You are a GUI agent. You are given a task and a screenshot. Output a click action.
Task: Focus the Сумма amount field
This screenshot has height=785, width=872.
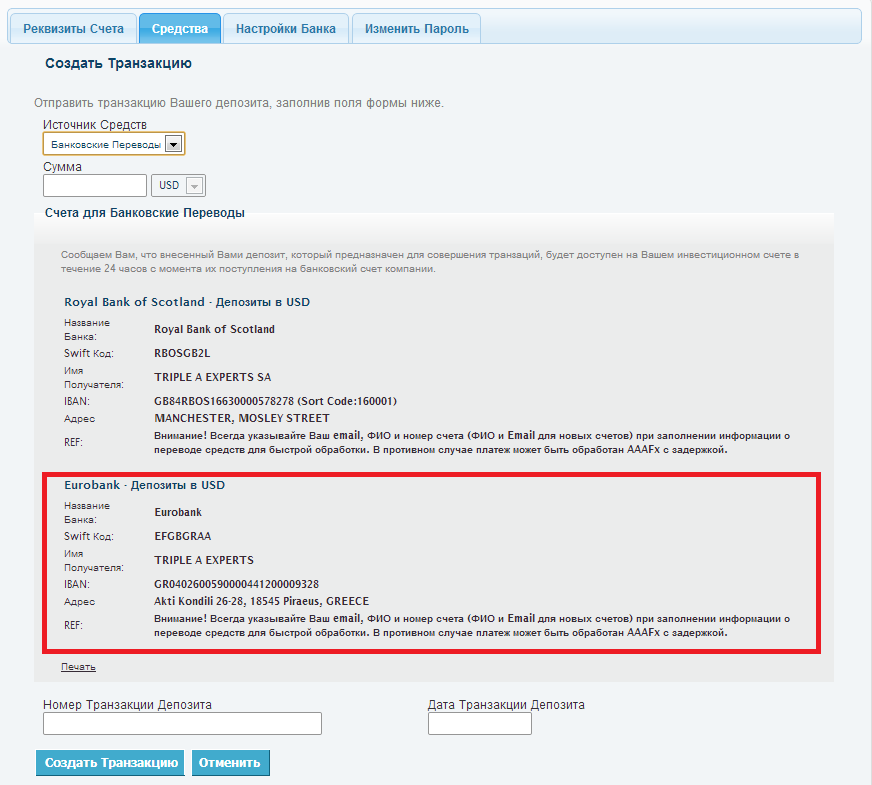pyautogui.click(x=95, y=186)
